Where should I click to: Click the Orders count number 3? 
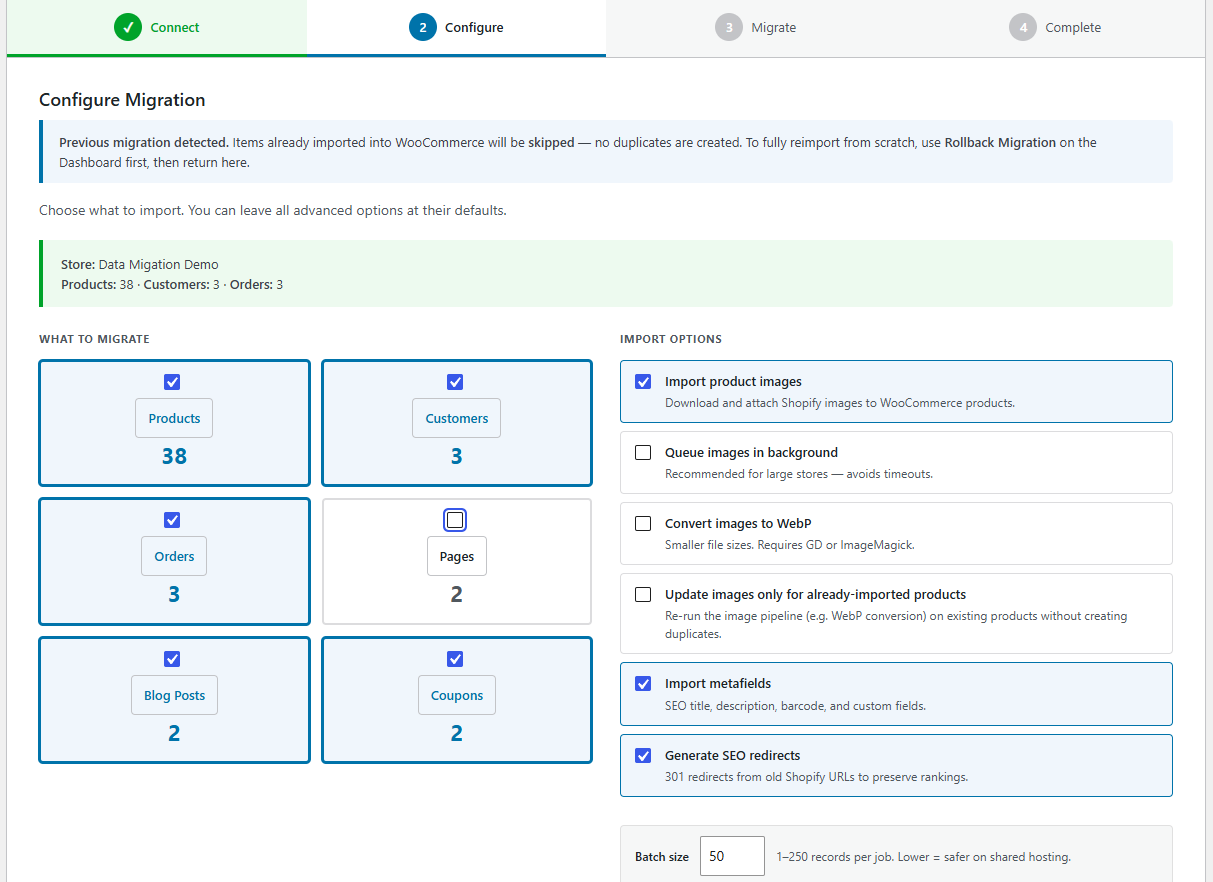tap(174, 594)
